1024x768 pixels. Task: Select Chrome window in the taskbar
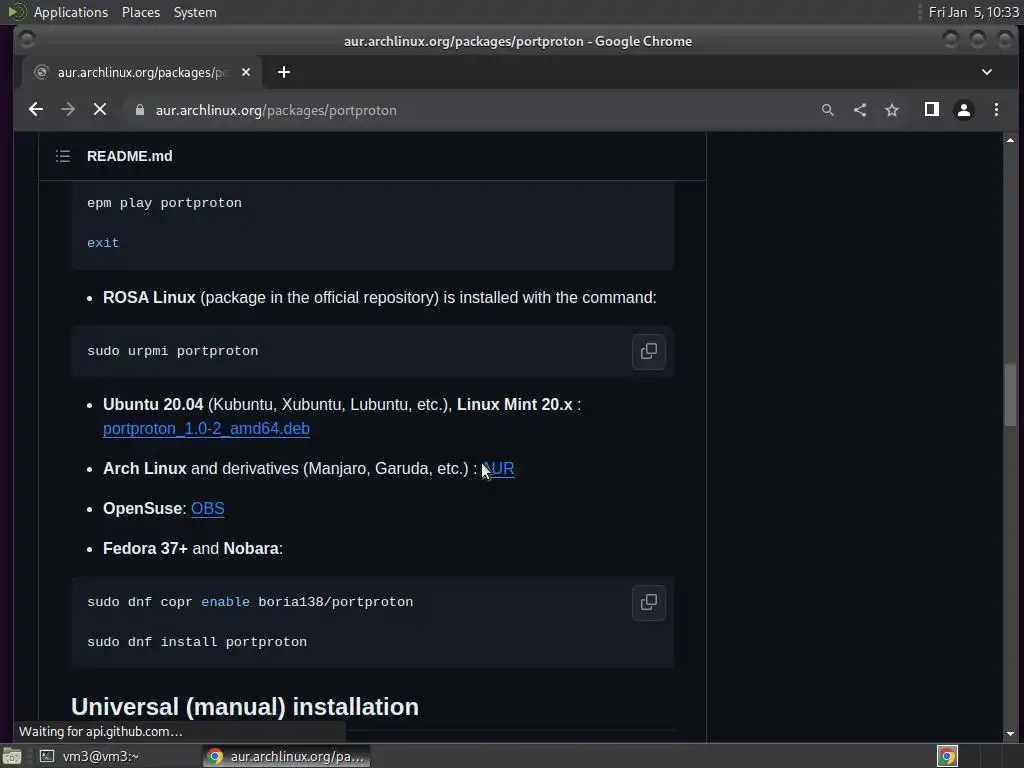[x=286, y=756]
